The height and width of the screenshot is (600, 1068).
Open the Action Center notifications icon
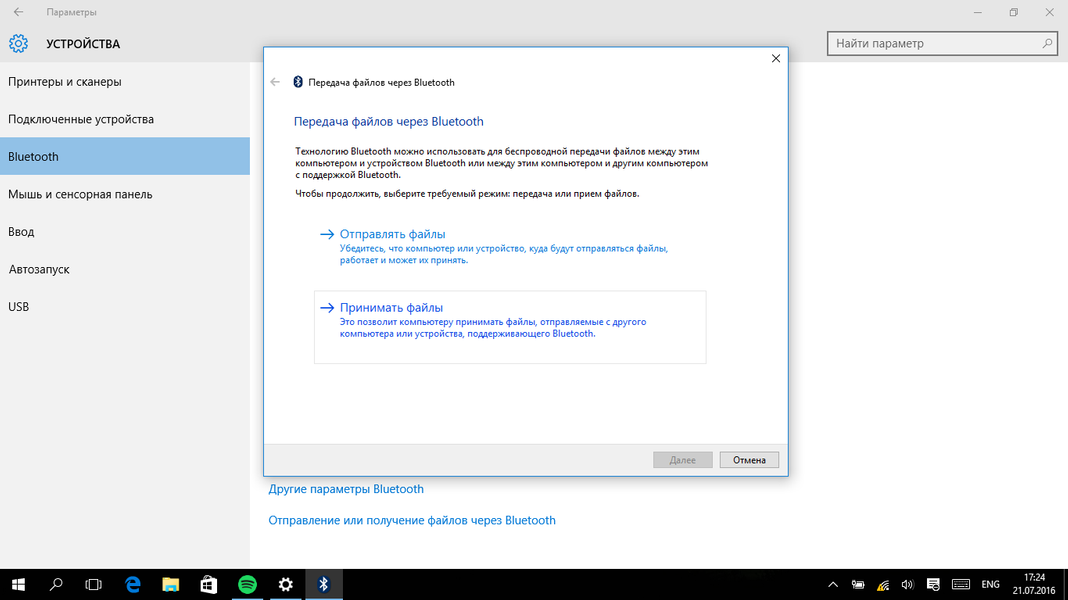[x=933, y=584]
